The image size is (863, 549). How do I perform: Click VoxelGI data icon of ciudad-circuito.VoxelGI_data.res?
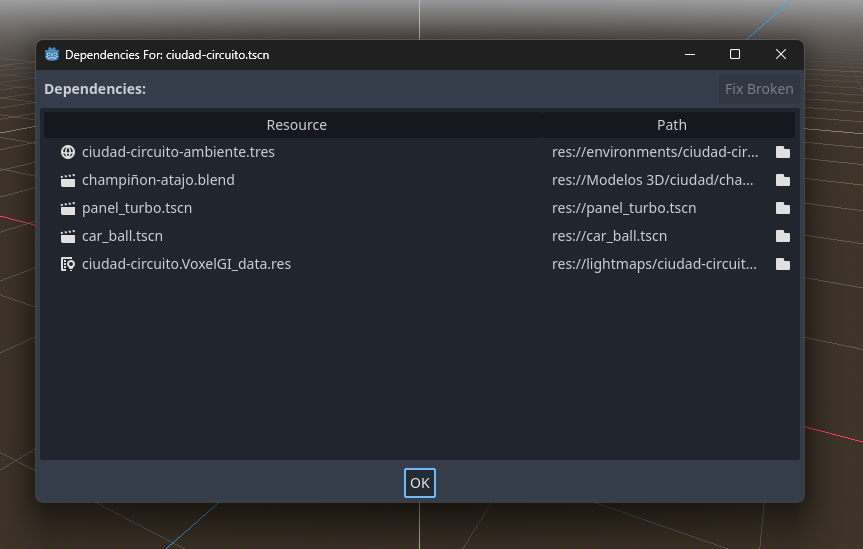click(x=68, y=264)
